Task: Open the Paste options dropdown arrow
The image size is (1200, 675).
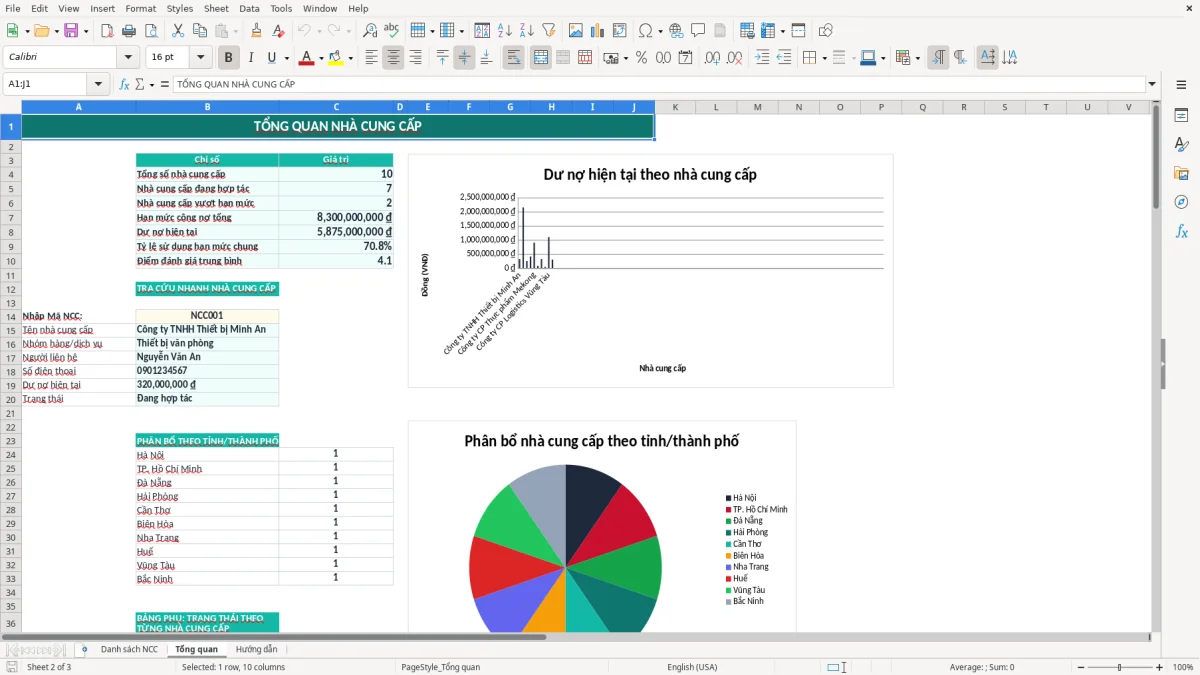Action: click(234, 31)
